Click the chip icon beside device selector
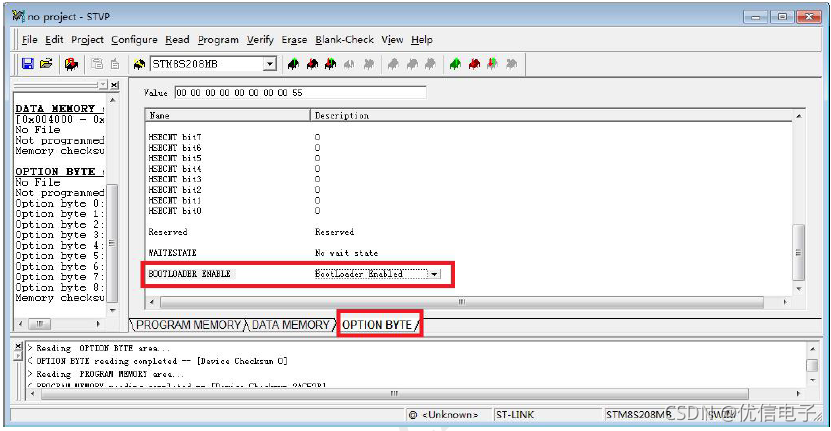 tap(139, 64)
